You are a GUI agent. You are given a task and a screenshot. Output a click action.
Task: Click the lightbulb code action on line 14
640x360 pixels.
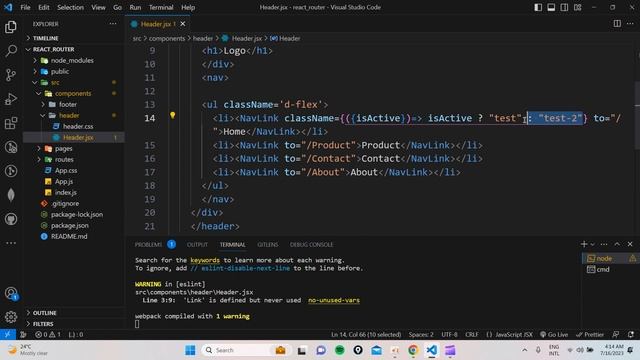(x=173, y=116)
